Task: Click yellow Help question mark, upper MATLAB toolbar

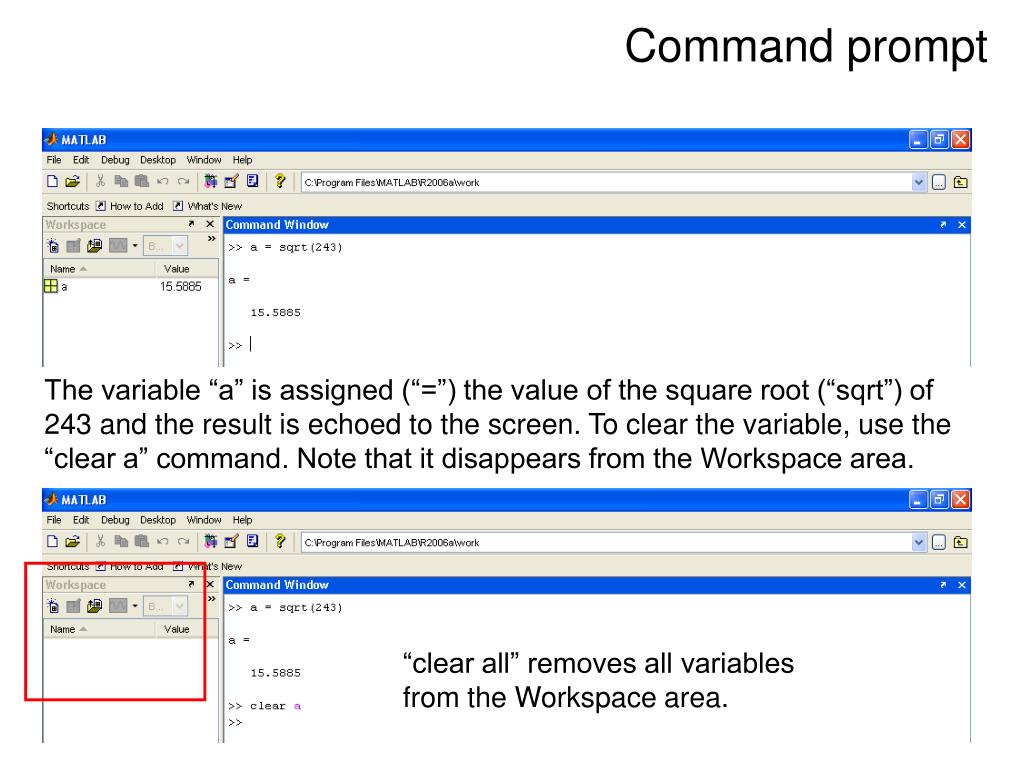Action: pyautogui.click(x=280, y=181)
